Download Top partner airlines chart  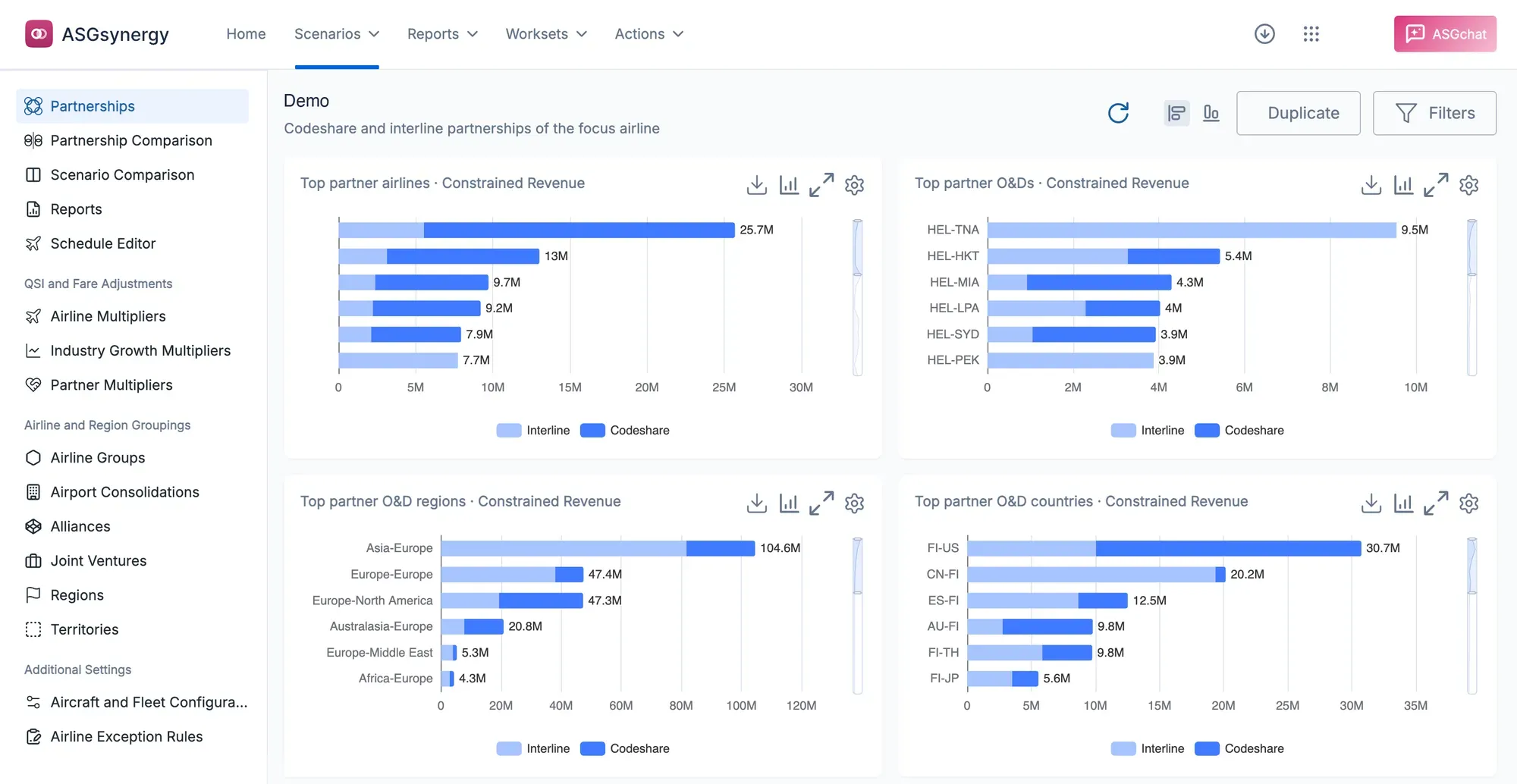[x=757, y=185]
